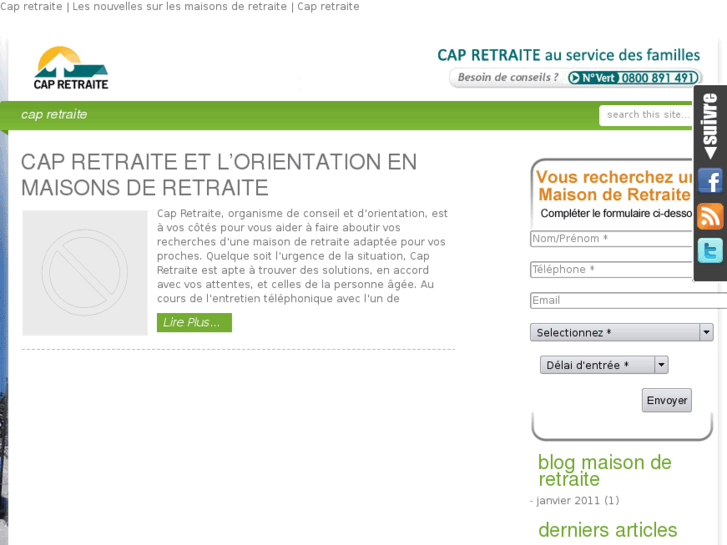Click the 'Lire Plus...' button

(x=194, y=322)
